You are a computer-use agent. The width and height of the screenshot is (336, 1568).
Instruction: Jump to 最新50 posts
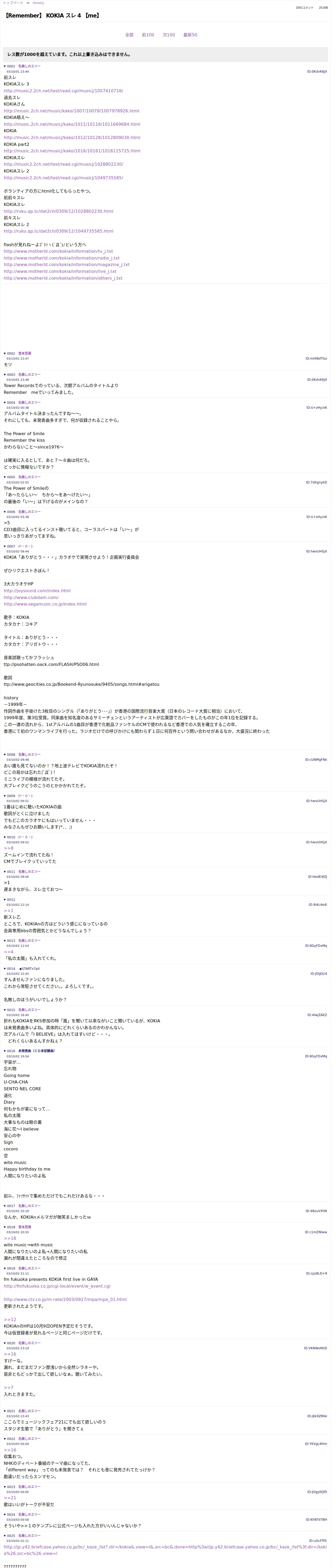tap(190, 35)
